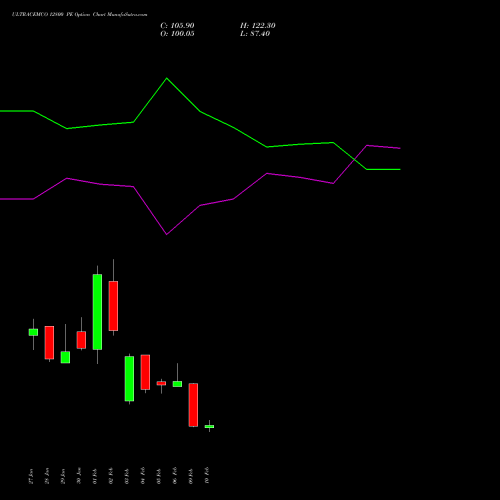The image size is (500, 500).
Task: Select the green candlestick above 03 Feb
Action: (129, 379)
